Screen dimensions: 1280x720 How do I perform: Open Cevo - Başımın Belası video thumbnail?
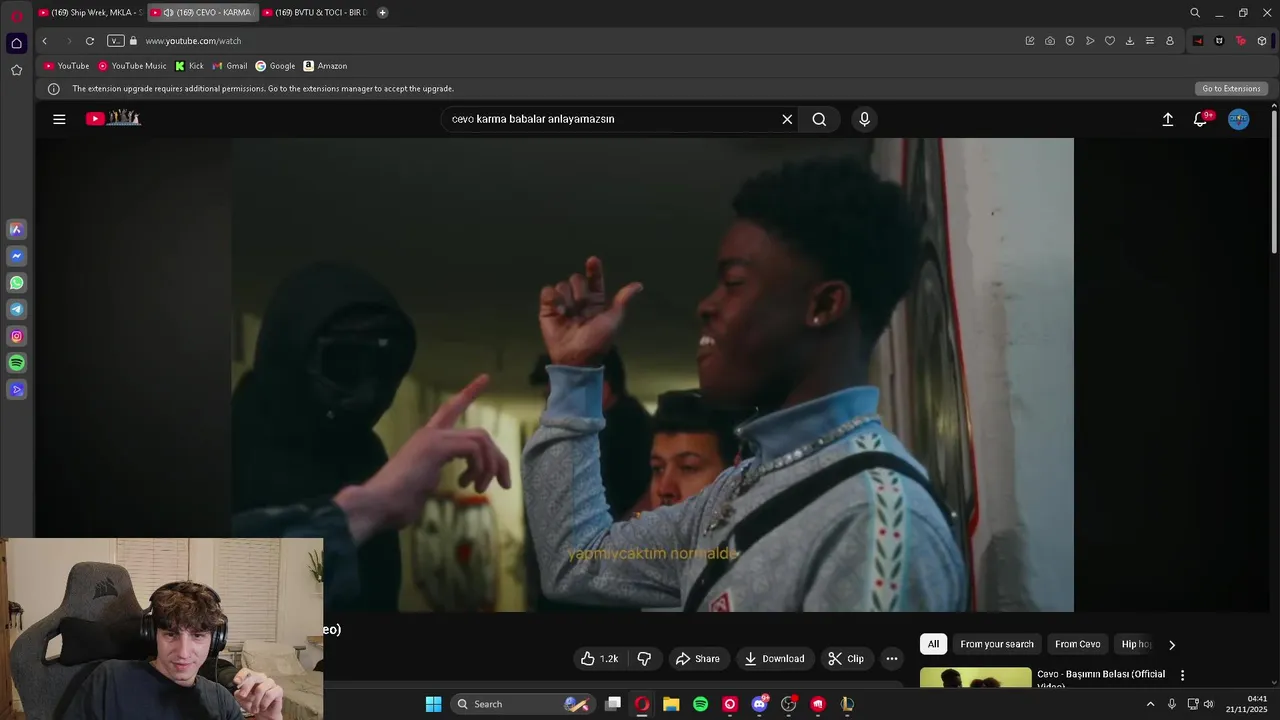975,677
